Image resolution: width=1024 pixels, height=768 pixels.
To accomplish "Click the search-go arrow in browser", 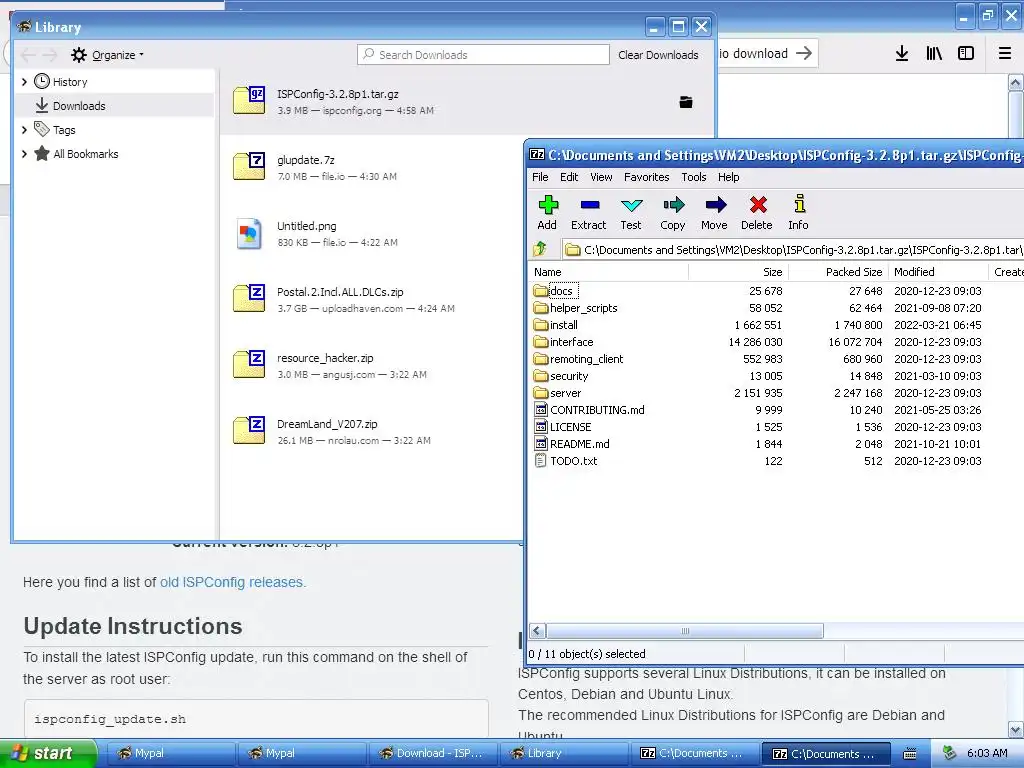I will click(804, 54).
